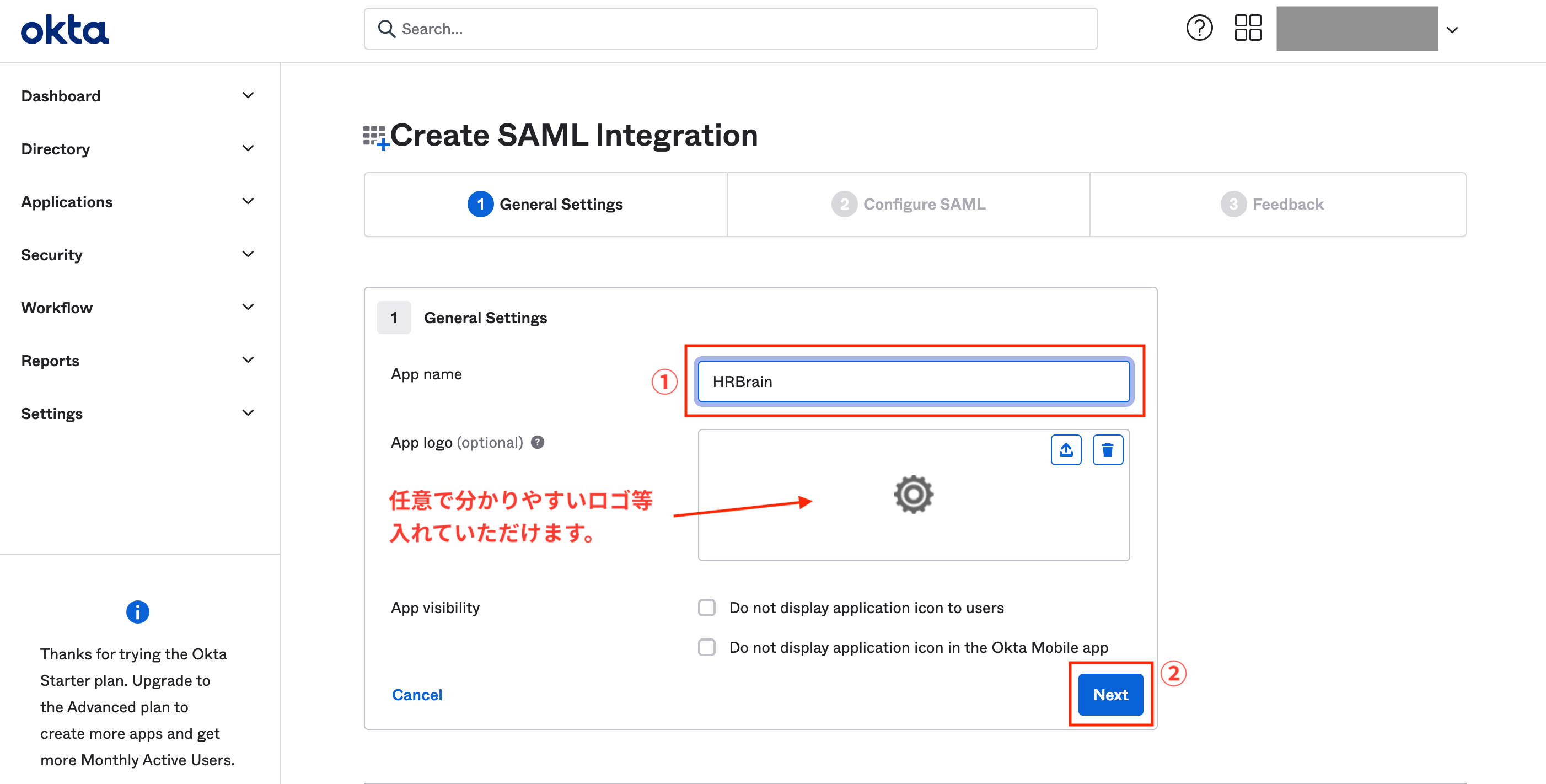Expand the Applications menu chevron
This screenshot has height=784, width=1546.
(x=248, y=201)
